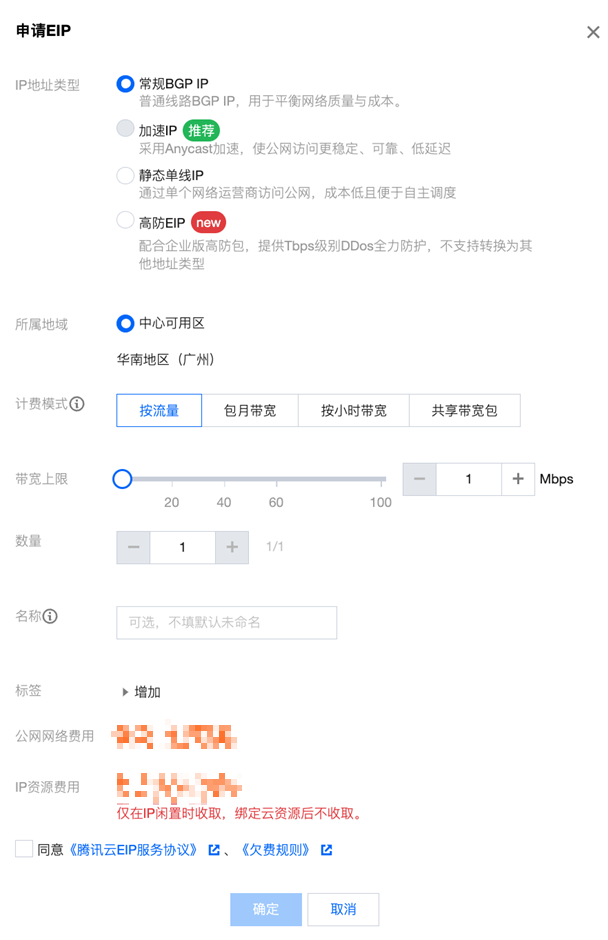
Task: Click the info icon next to 计费模式
Action: [x=77, y=403]
